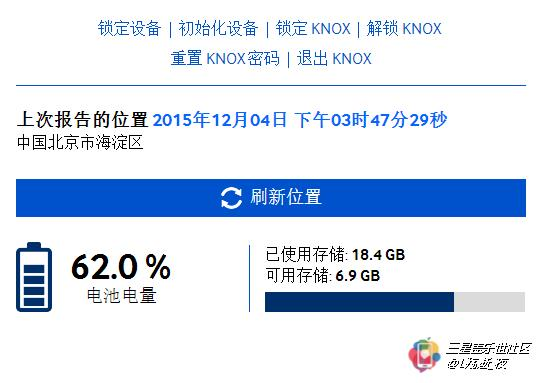Click the dark blue used storage bar
544x383 pixels.
point(359,302)
